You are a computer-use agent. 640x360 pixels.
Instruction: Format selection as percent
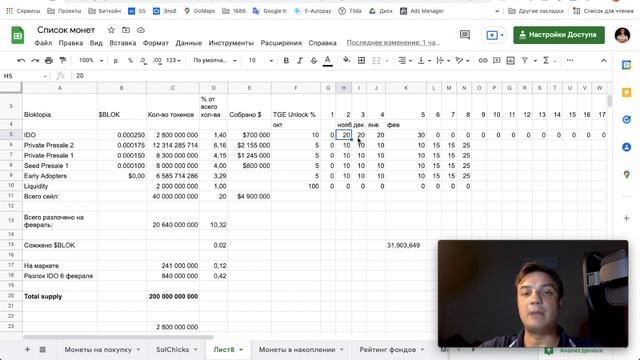130,60
